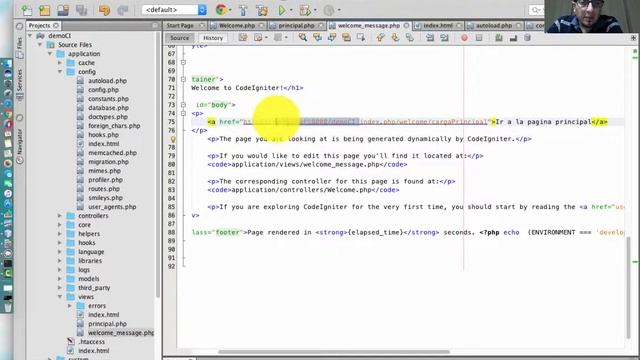Expand the errors folder
Screen dimensions: 640x360
[x=70, y=306]
